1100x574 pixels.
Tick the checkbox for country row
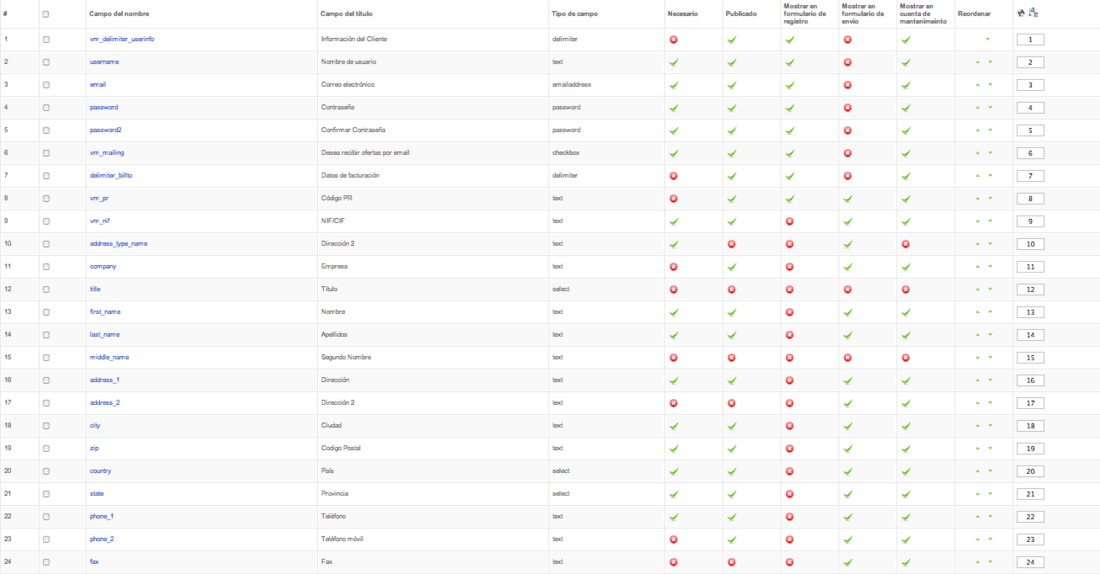pyautogui.click(x=46, y=471)
